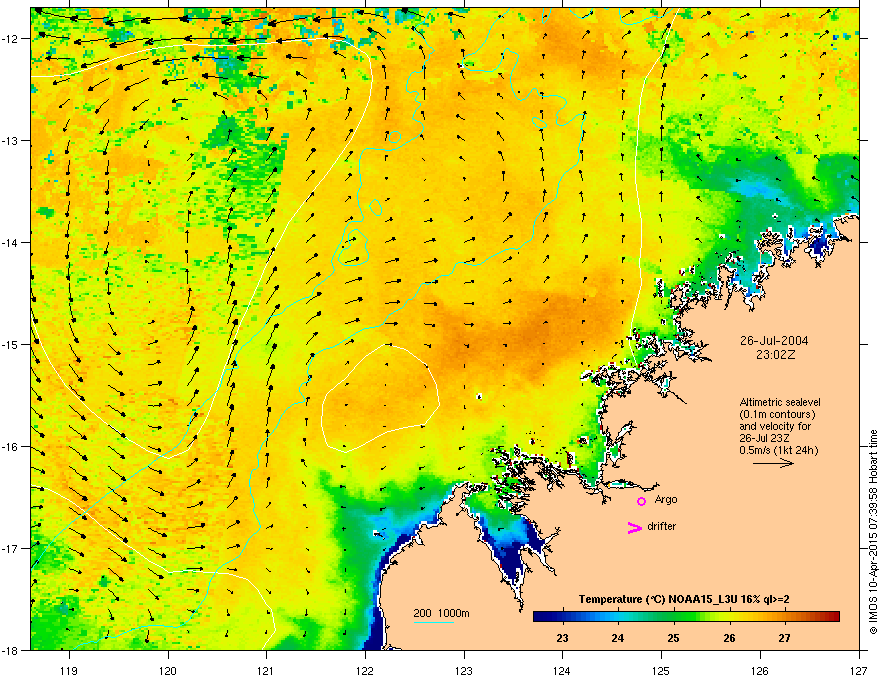Click the 0.5m/s (1kt 24h) text
The image size is (880, 680).
pyautogui.click(x=778, y=450)
